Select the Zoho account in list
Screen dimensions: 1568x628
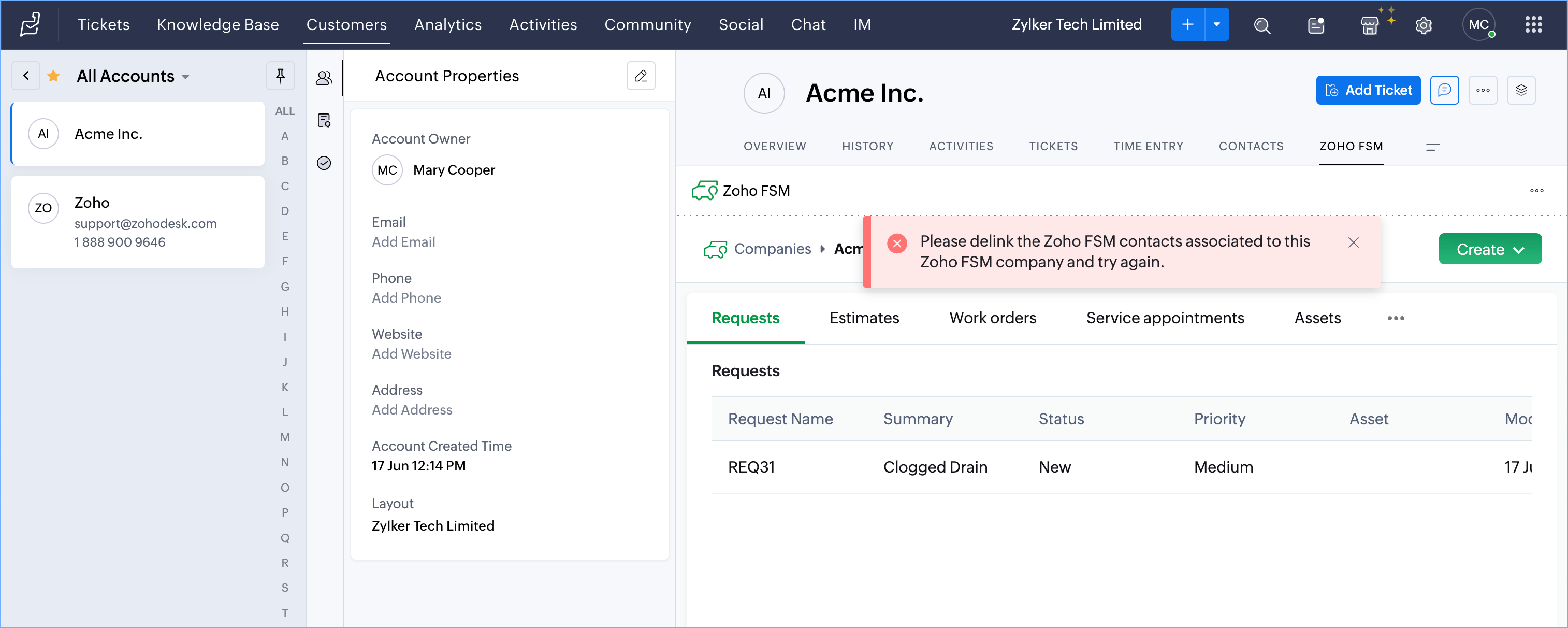click(x=138, y=222)
